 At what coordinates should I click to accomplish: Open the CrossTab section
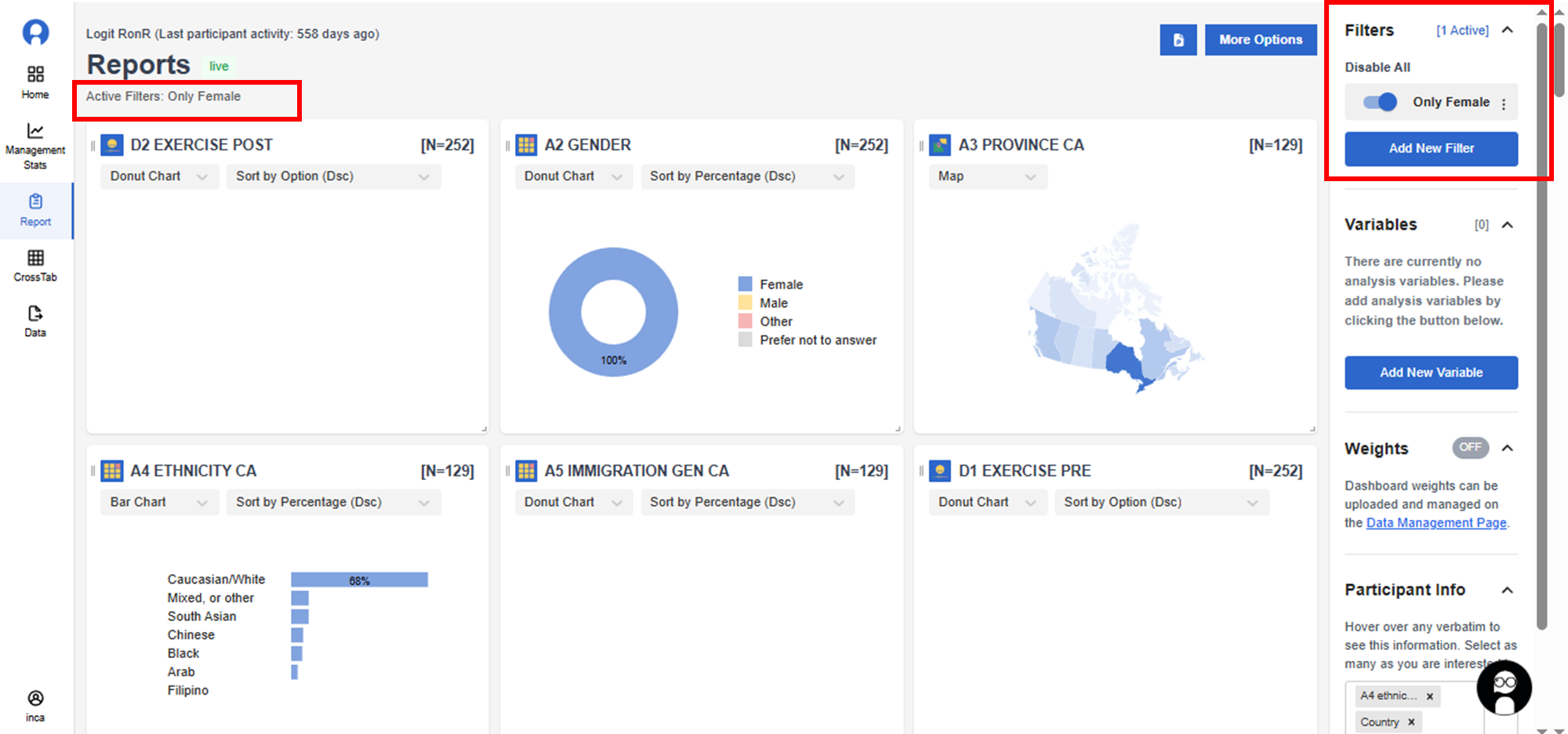35,266
